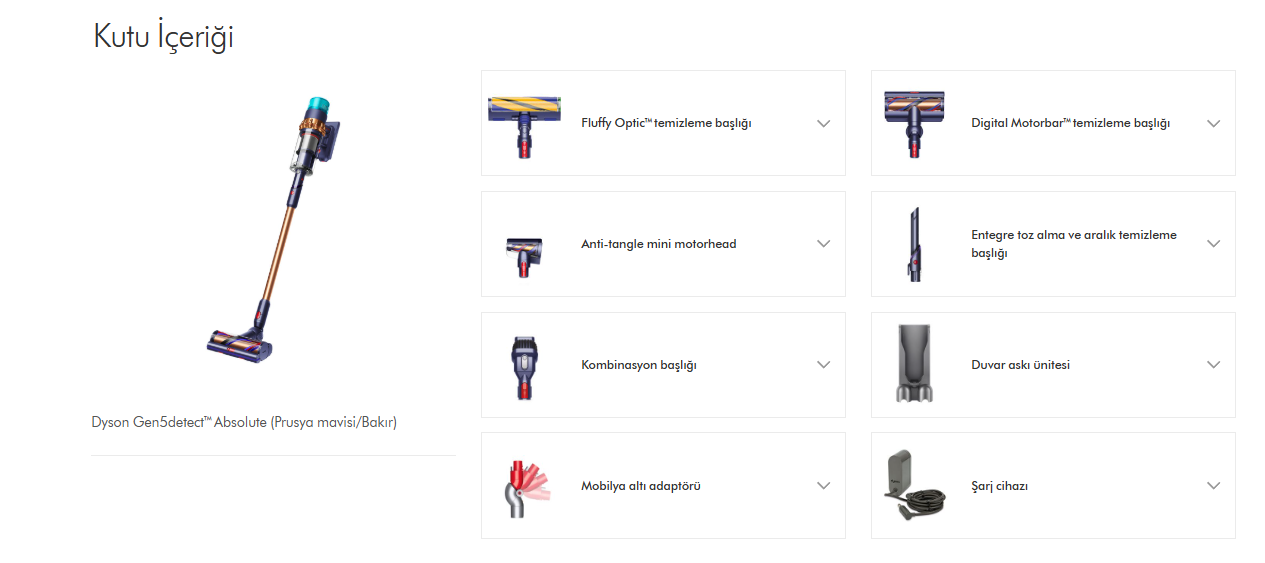The height and width of the screenshot is (563, 1265).
Task: Click the Kutu İçeriği heading
Action: pos(163,37)
